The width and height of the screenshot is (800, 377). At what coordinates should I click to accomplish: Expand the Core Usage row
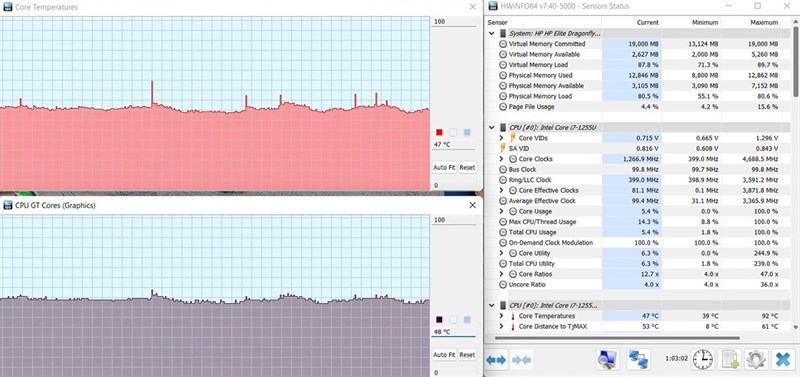coord(502,211)
